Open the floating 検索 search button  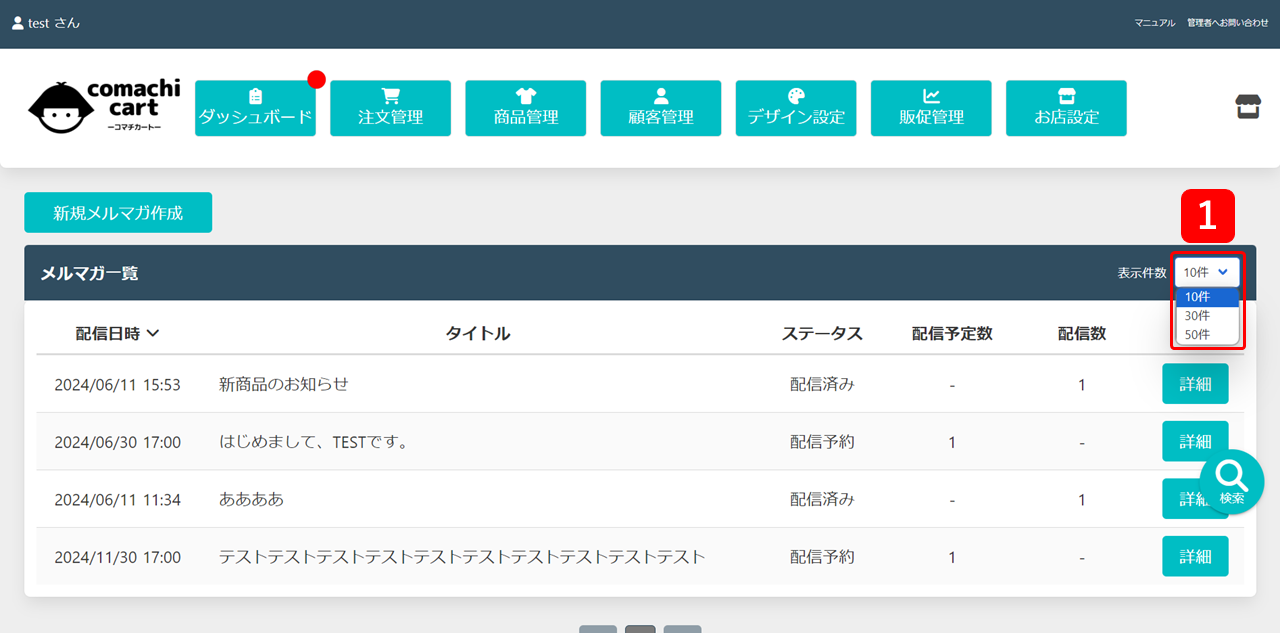1232,481
